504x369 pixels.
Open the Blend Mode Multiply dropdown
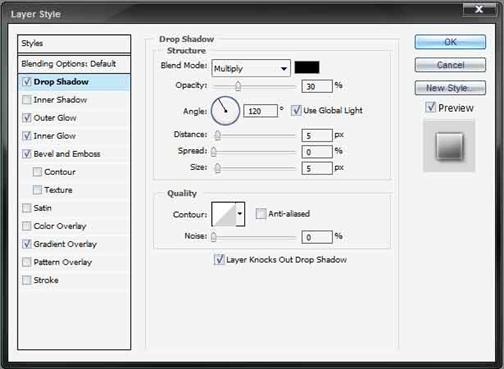click(251, 68)
